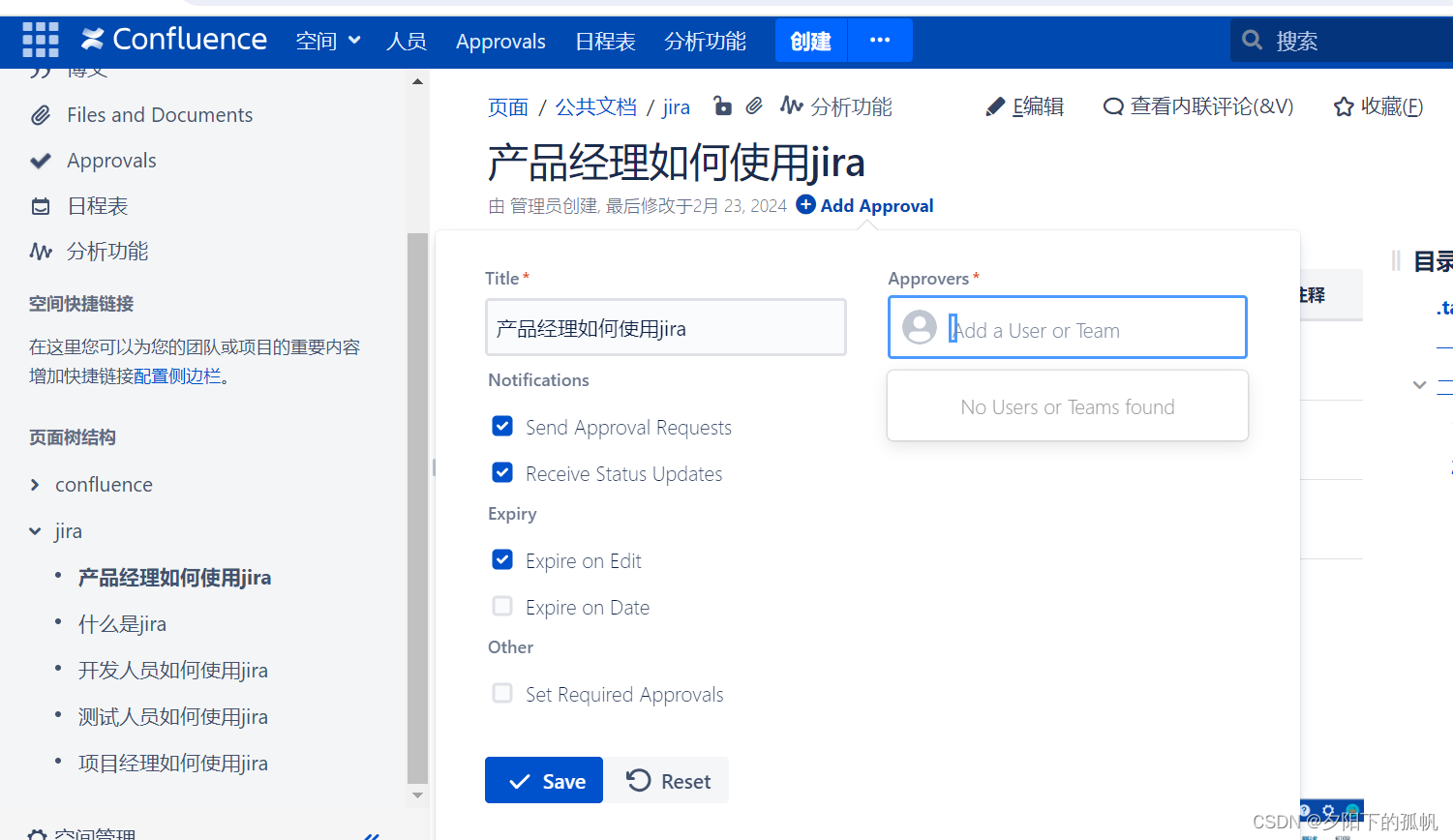Enable Set Required Approvals checkbox
1453x840 pixels.
click(x=502, y=693)
